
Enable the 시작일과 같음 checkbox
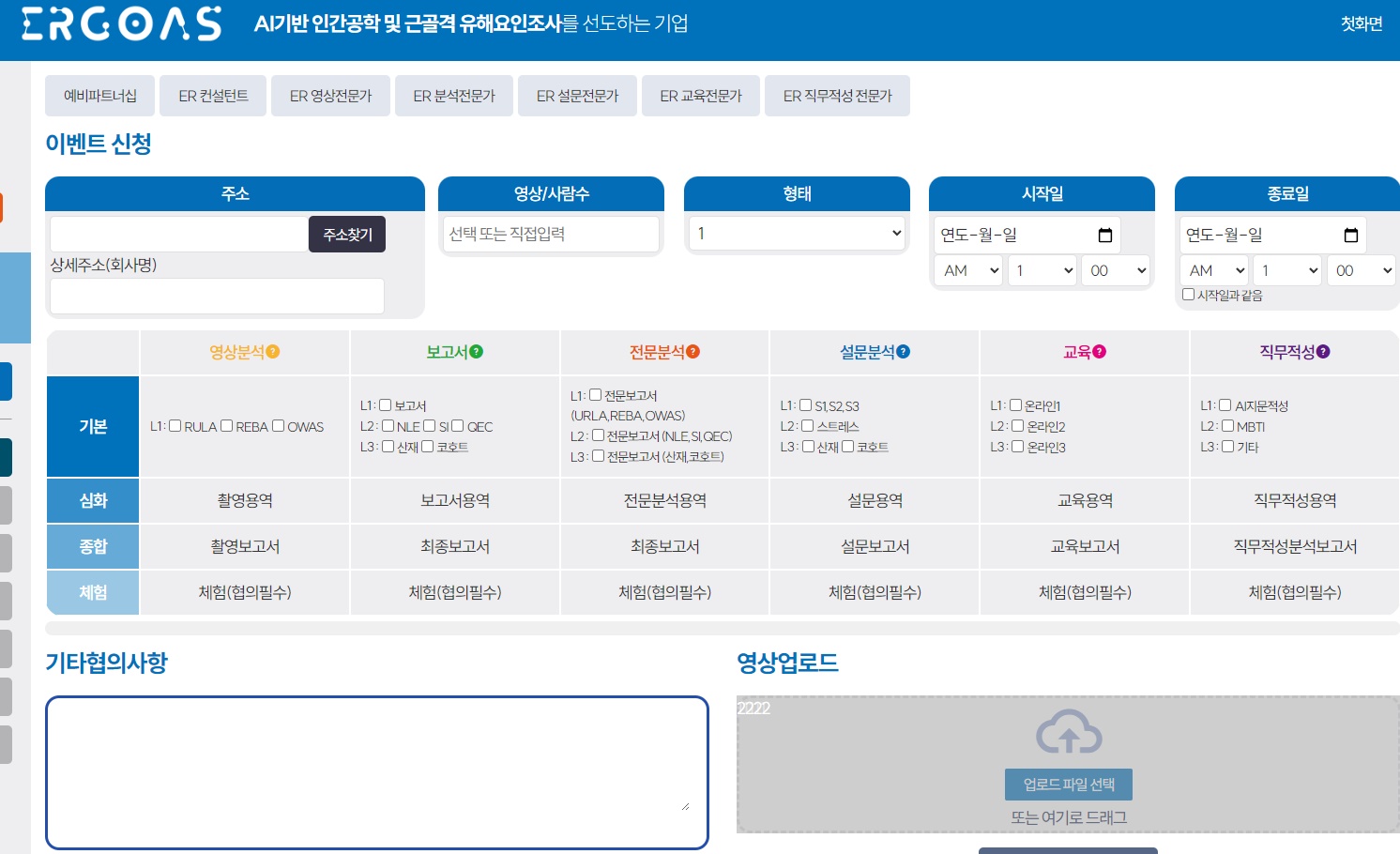coord(1188,295)
